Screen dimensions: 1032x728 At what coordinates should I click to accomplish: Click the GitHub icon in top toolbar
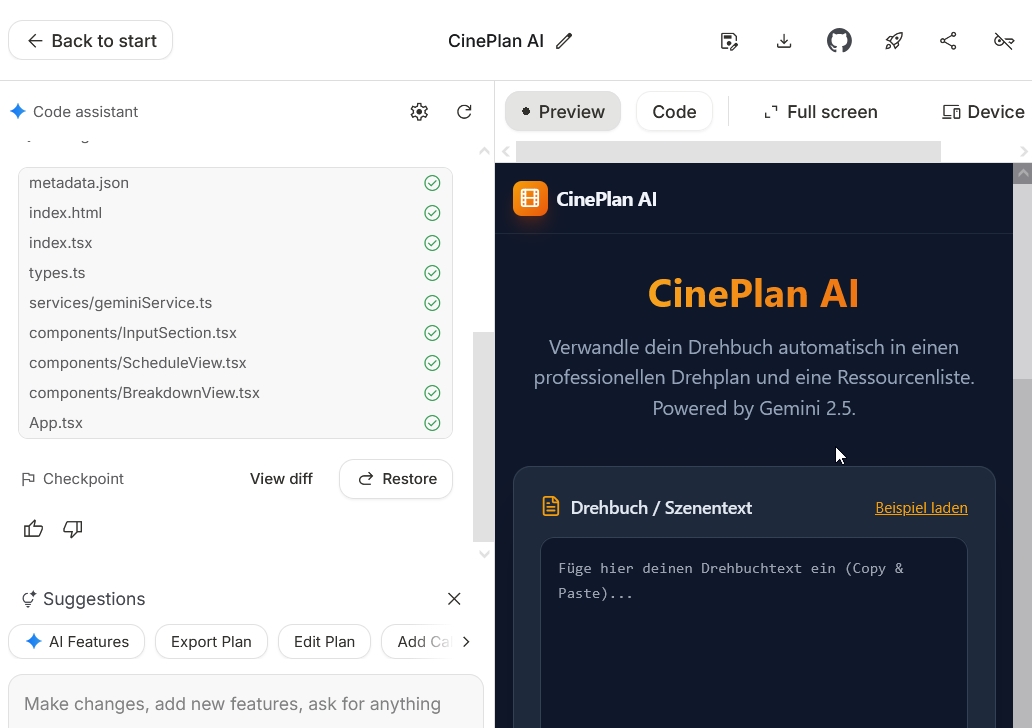(839, 41)
